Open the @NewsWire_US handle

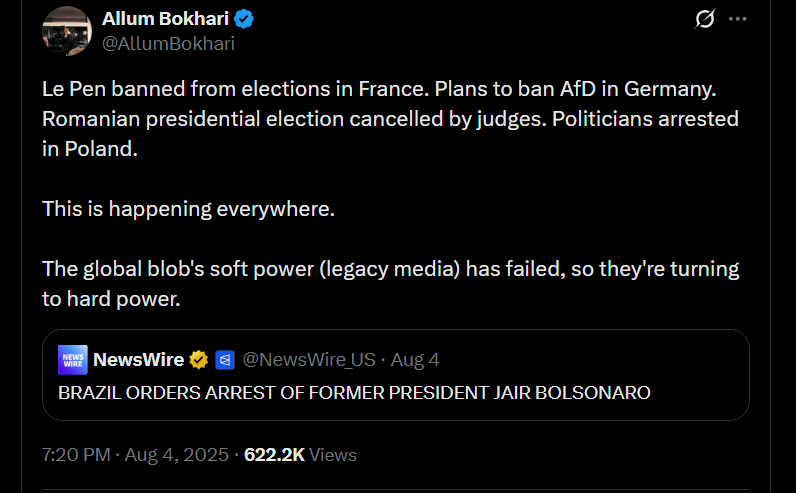coord(309,359)
